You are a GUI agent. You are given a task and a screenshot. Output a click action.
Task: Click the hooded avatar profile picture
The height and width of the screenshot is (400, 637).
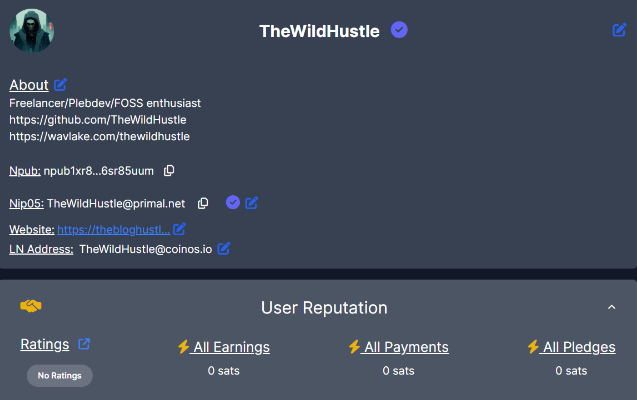point(32,30)
